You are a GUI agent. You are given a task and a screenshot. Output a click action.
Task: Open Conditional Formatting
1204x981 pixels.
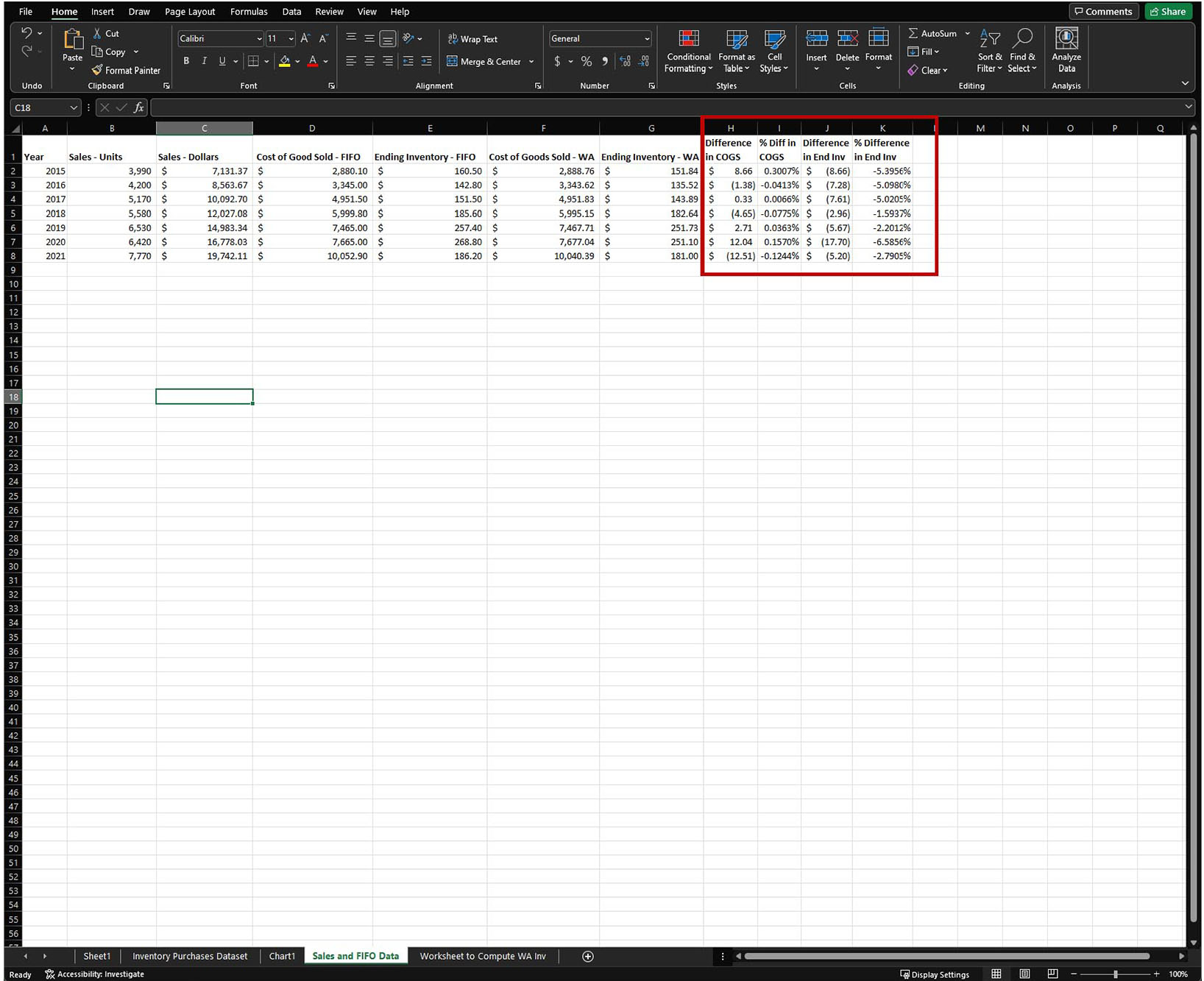[689, 51]
